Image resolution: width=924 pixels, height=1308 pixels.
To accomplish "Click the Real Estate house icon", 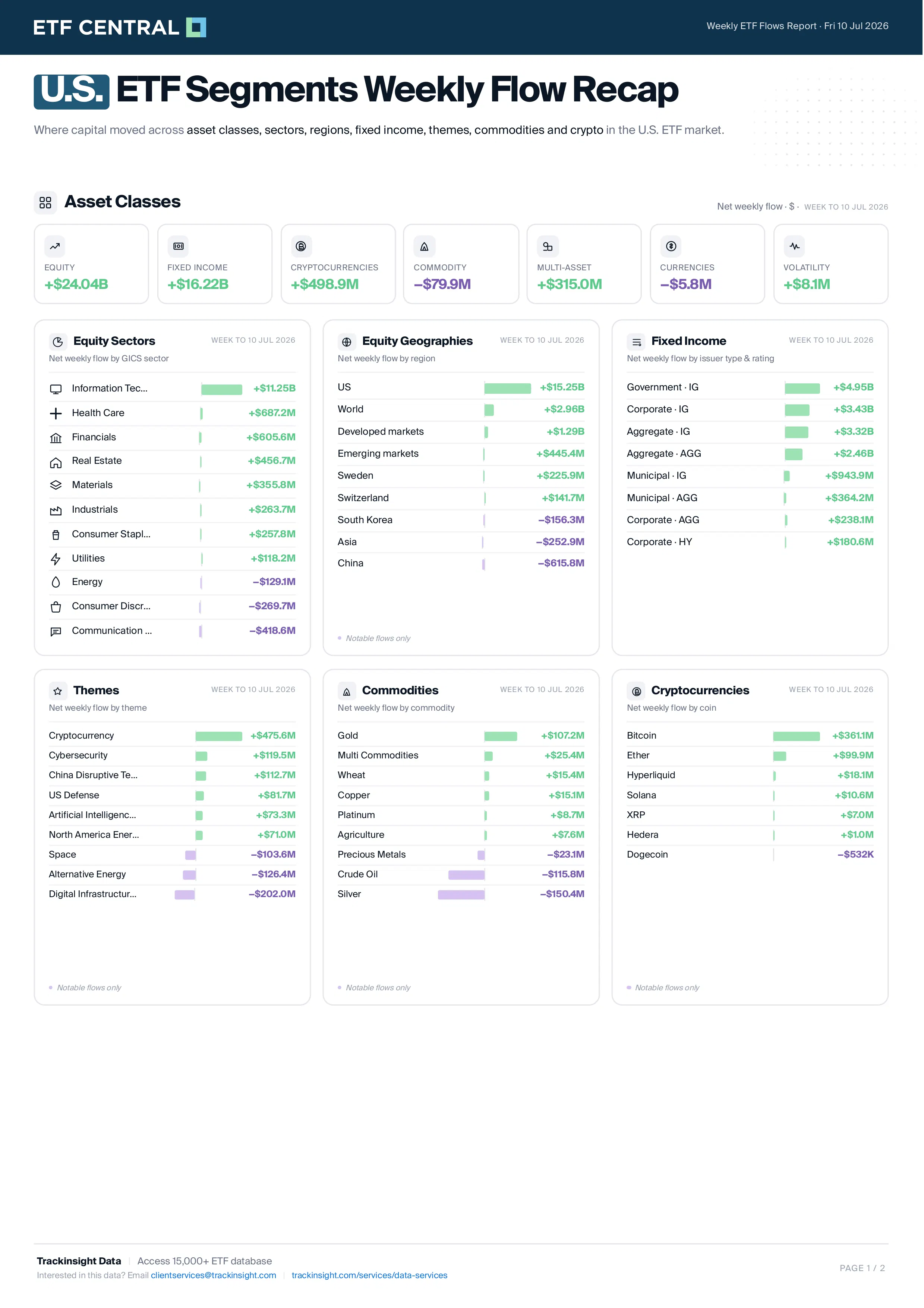I will (x=56, y=462).
